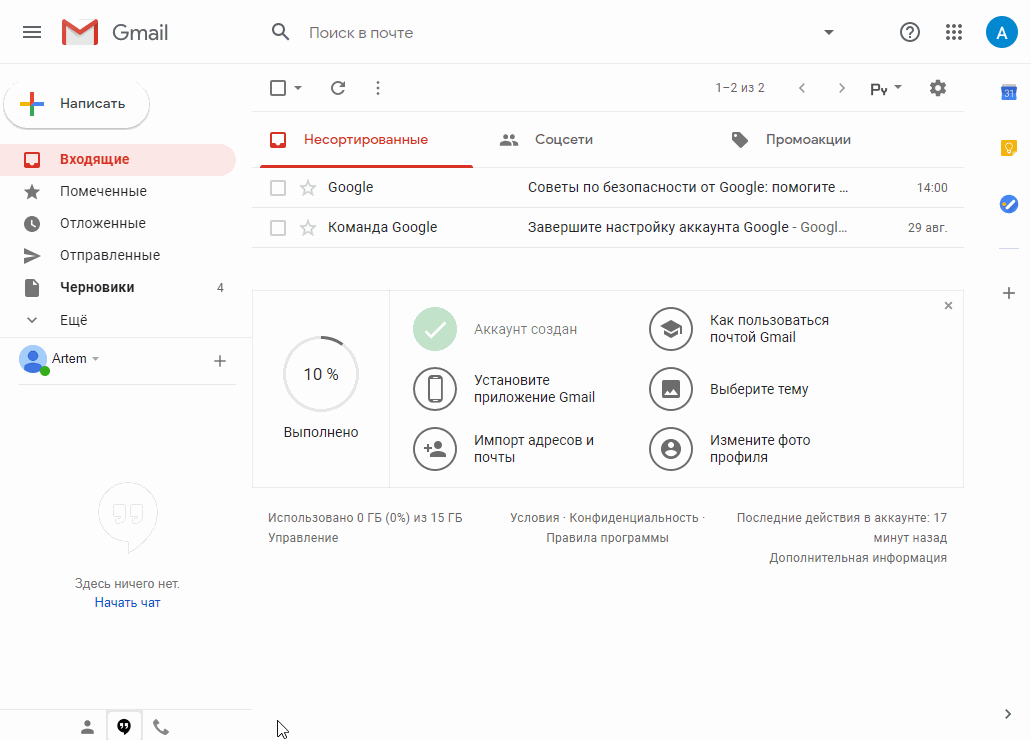Viewport: 1031px width, 740px height.
Task: Click the 10 % progress circle
Action: click(321, 374)
